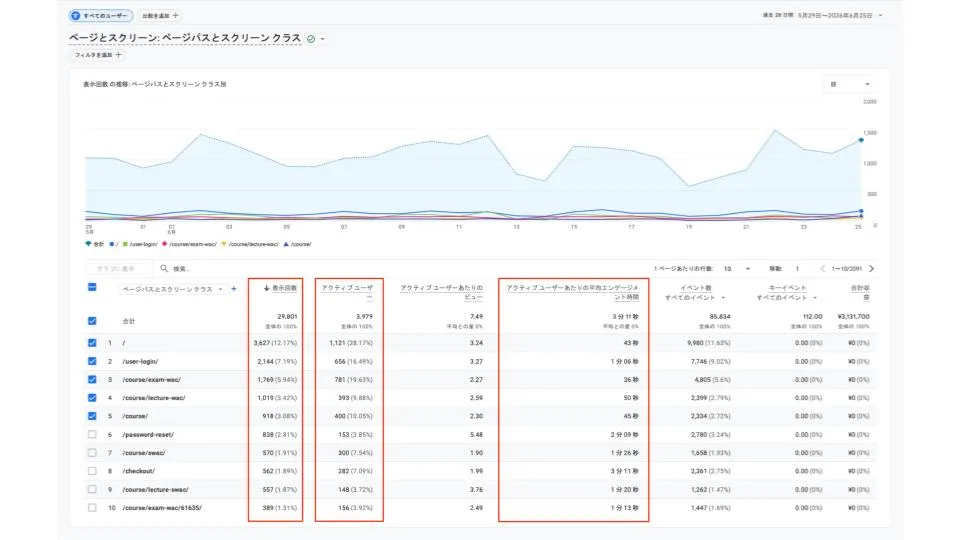Click the イベント数 column header

point(696,288)
